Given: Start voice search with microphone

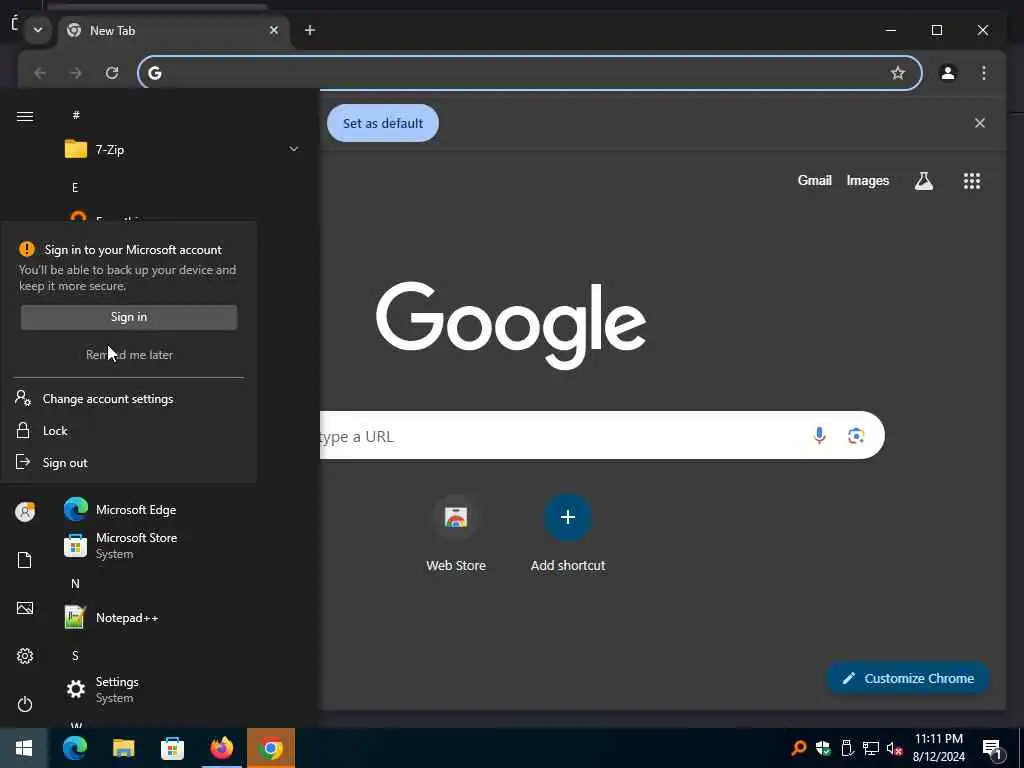Looking at the screenshot, I should (x=819, y=436).
